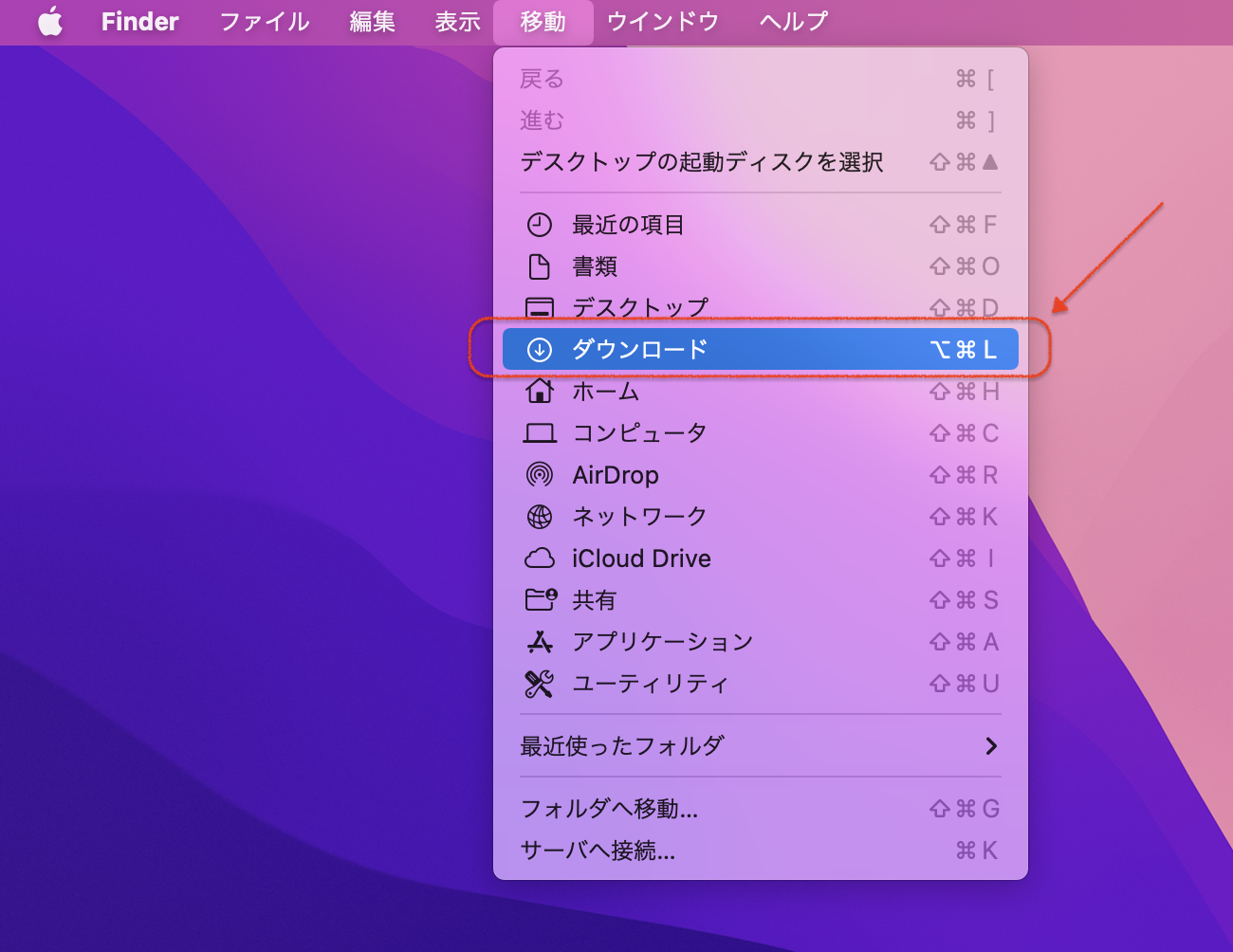Select the 共有 menu entry
1233x952 pixels.
pos(760,600)
